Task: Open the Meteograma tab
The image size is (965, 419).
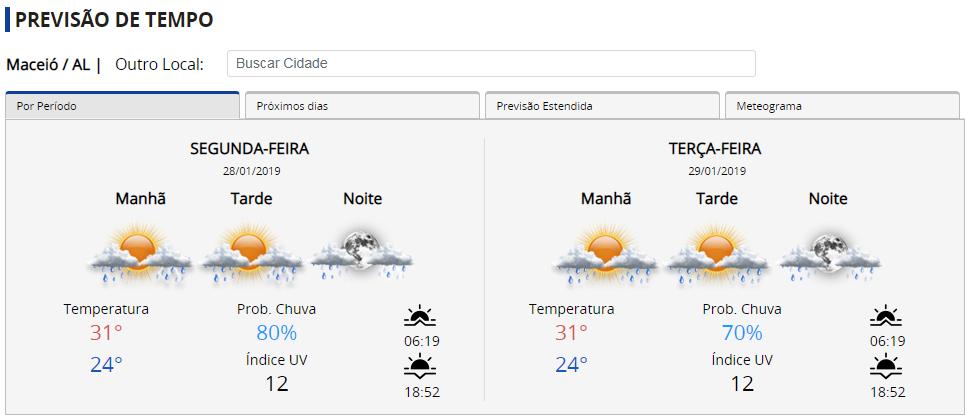Action: point(841,106)
